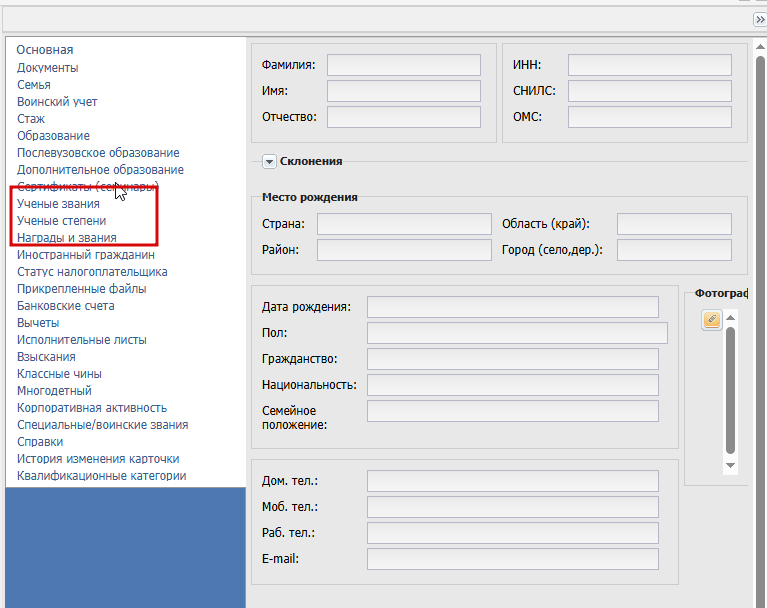Click the Национальность field
Screen dimensions: 767x608
click(x=513, y=385)
